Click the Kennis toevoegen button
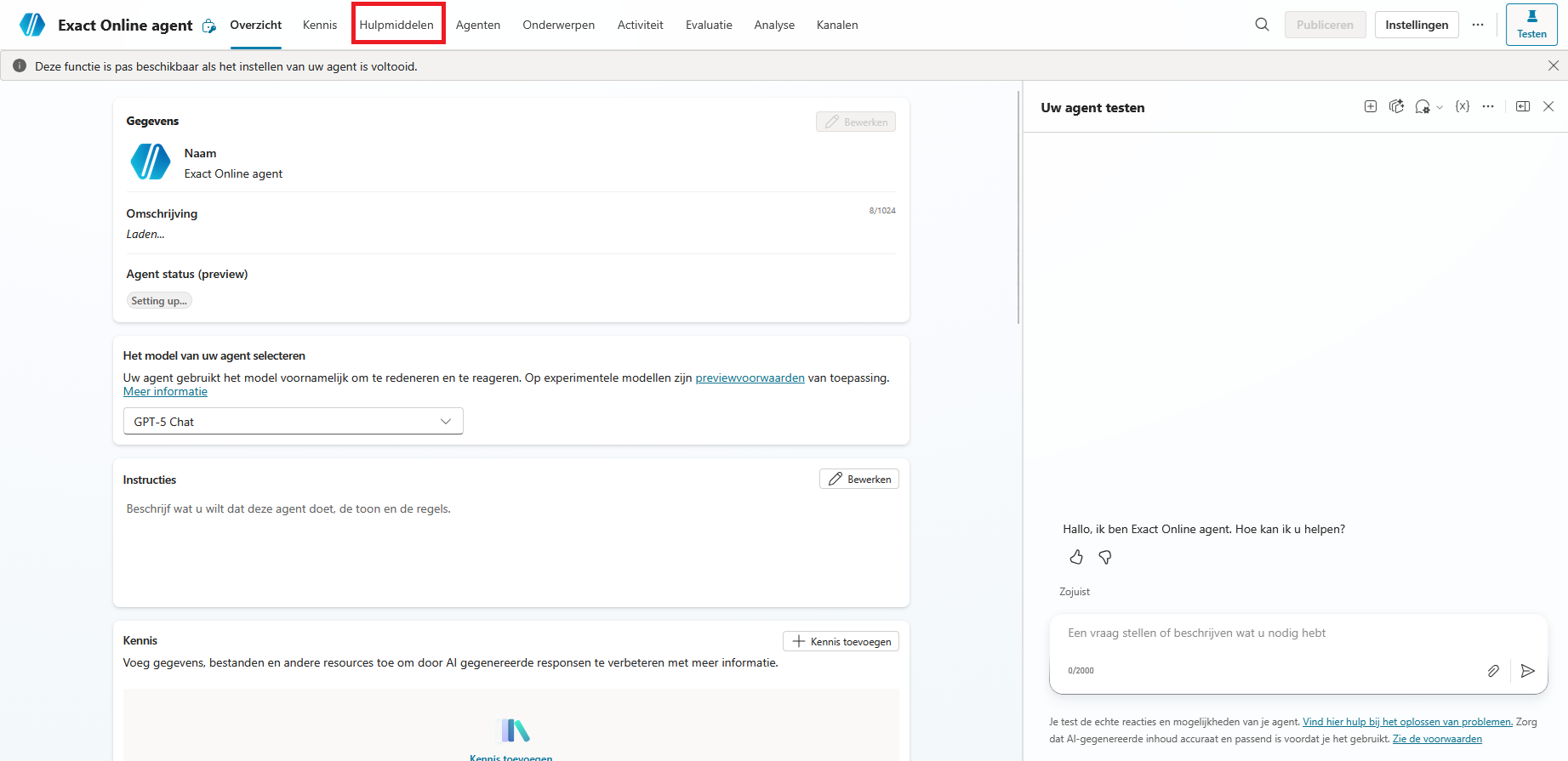The width and height of the screenshot is (1568, 761). 841,641
